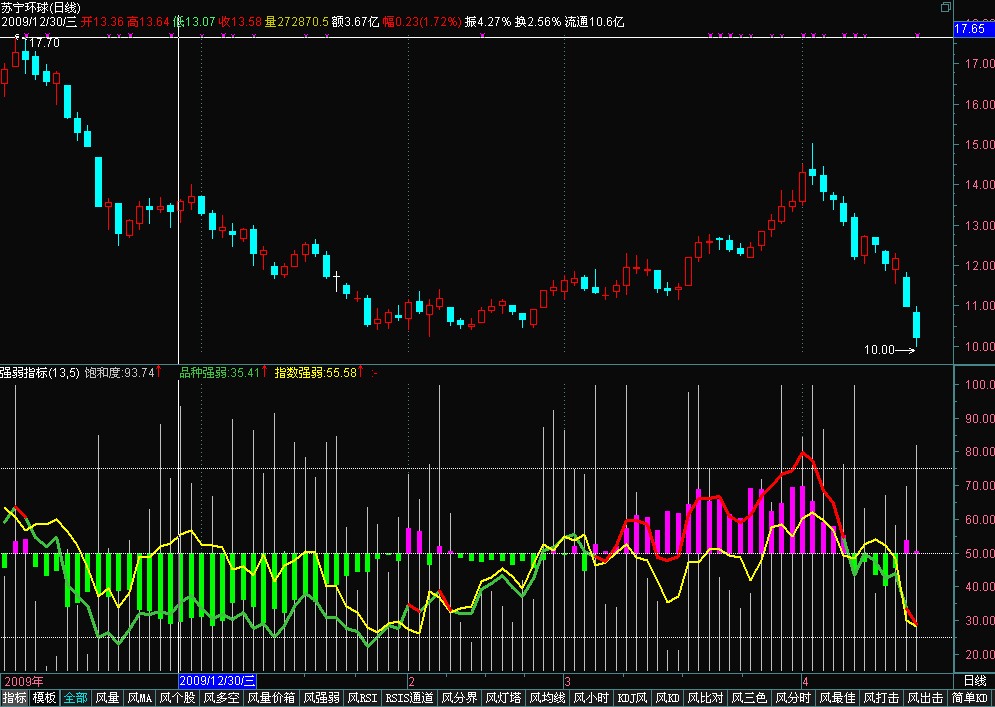Open the 指标 tab
995x707 pixels.
14,698
